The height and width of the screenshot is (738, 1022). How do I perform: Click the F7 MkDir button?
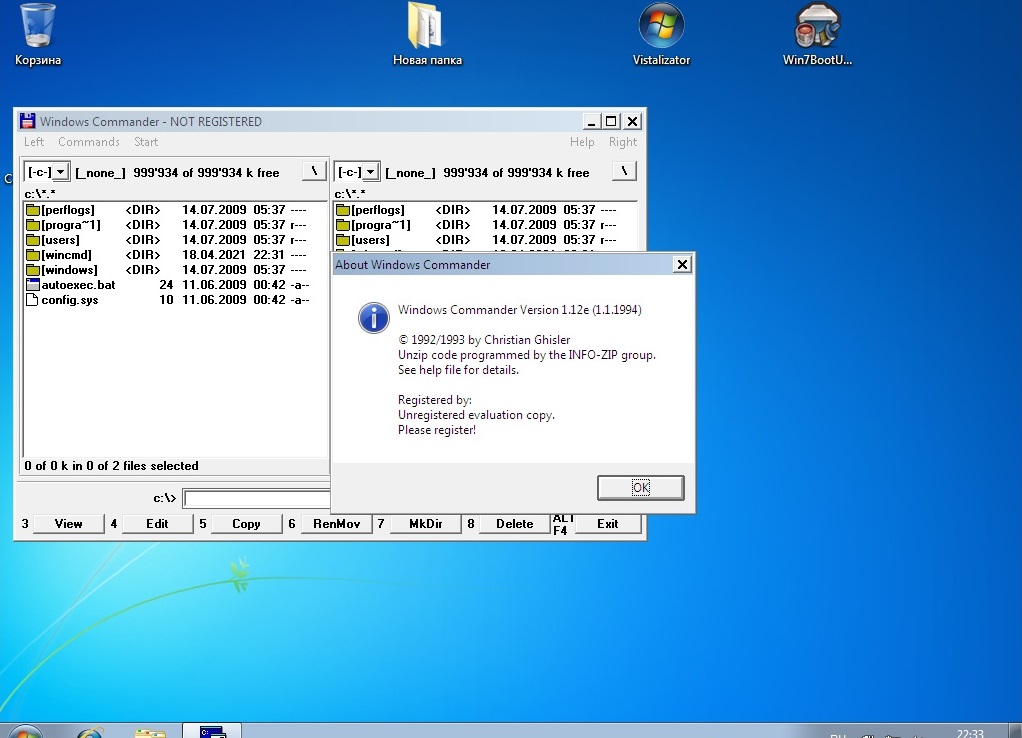pyautogui.click(x=426, y=524)
